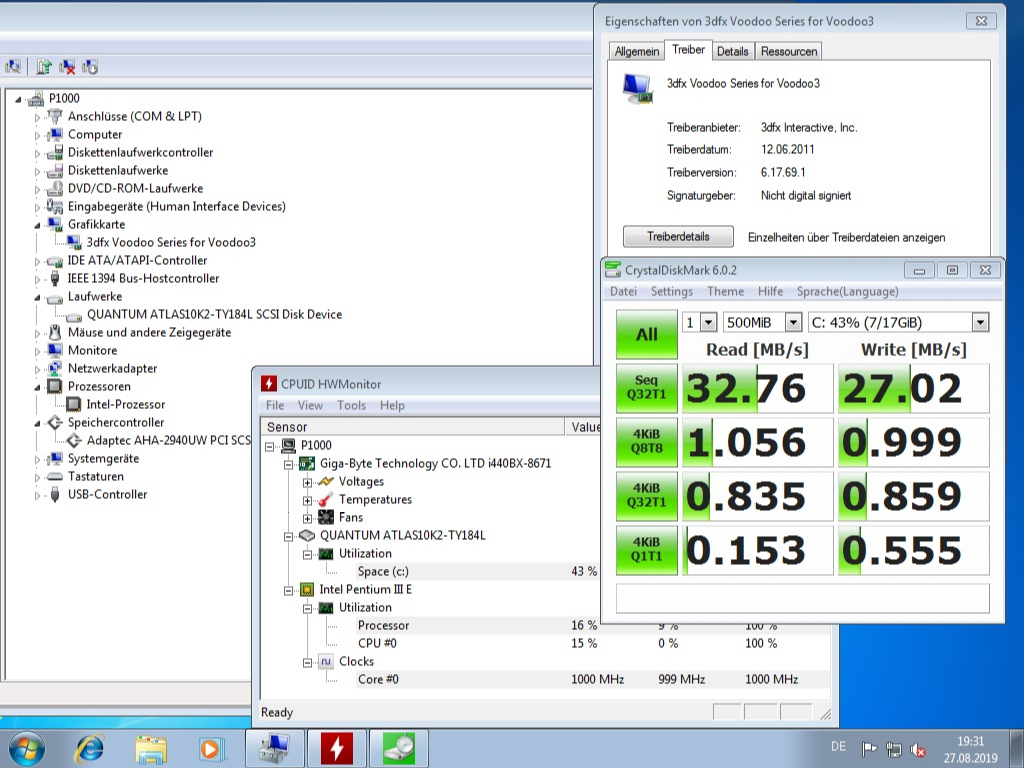This screenshot has width=1024, height=768.
Task: Click the Tastaturen category icon
Action: (55, 476)
